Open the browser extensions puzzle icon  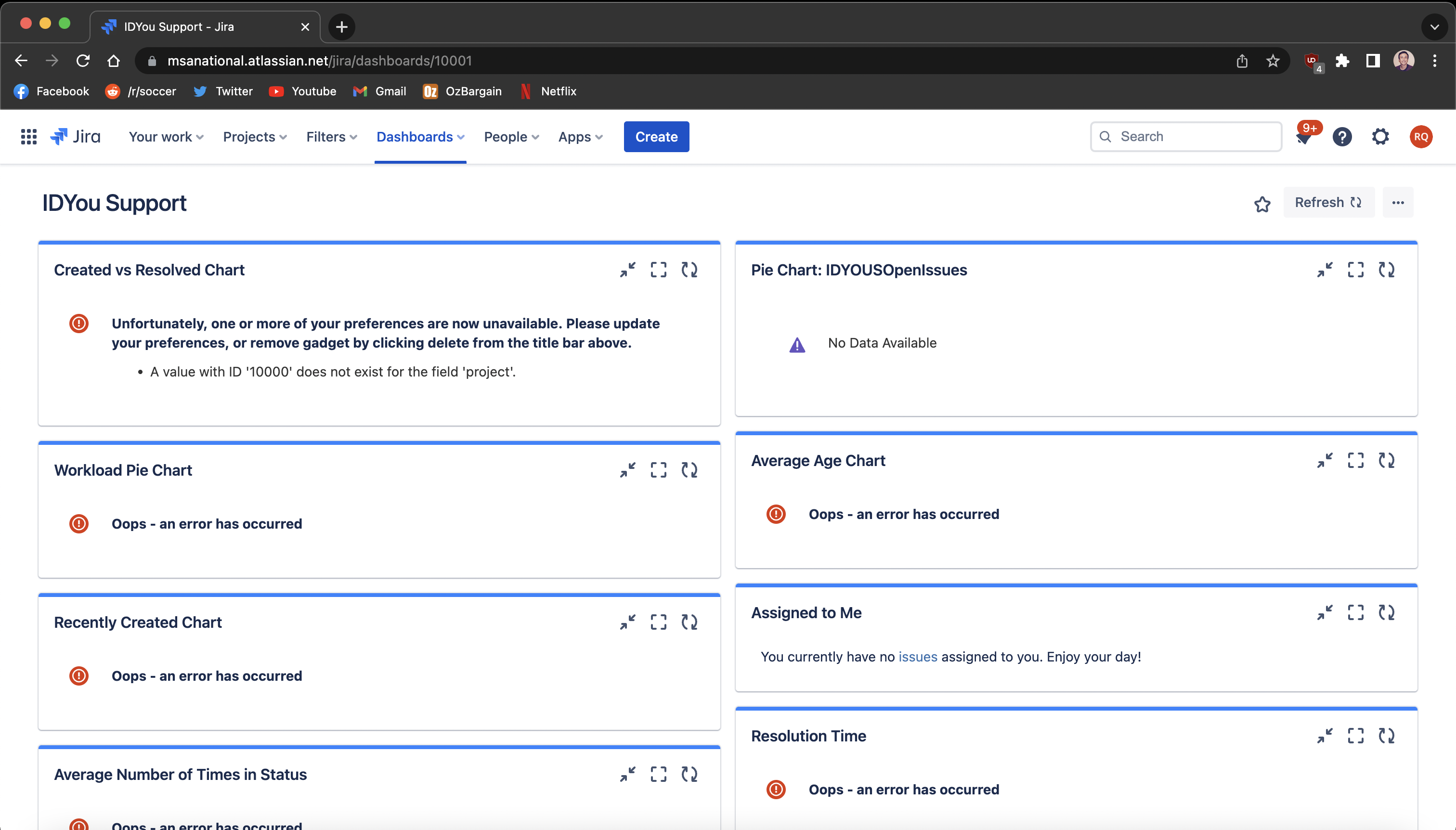[x=1342, y=61]
